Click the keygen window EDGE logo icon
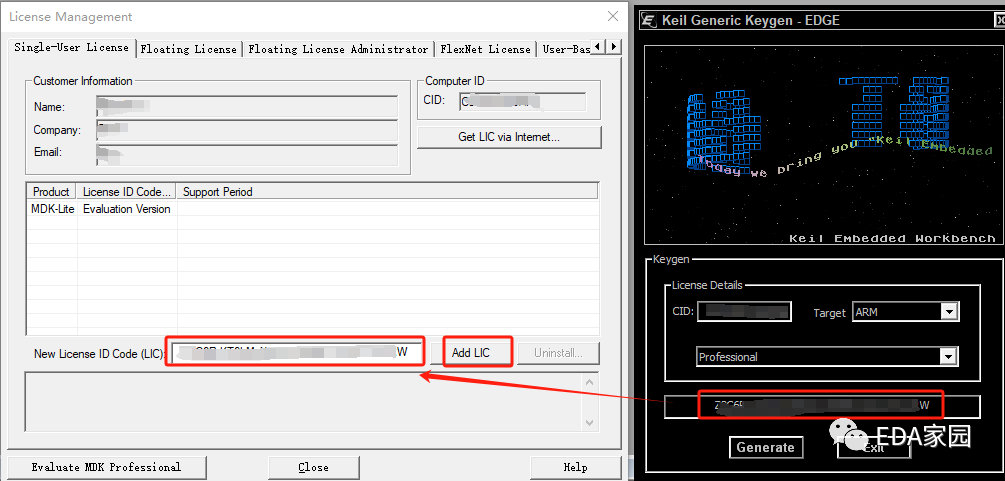1005x481 pixels. [x=649, y=21]
